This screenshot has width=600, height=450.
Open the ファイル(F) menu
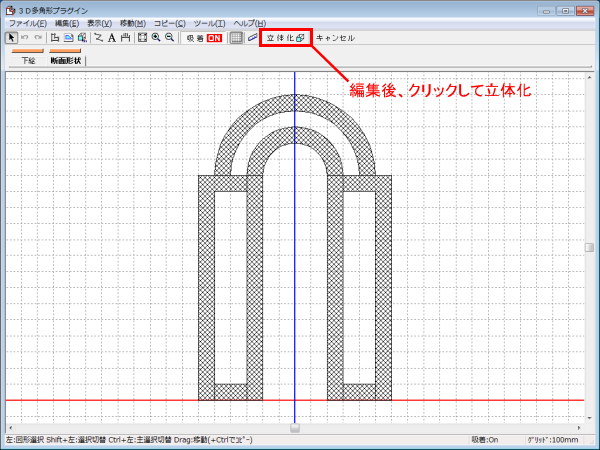coord(27,23)
